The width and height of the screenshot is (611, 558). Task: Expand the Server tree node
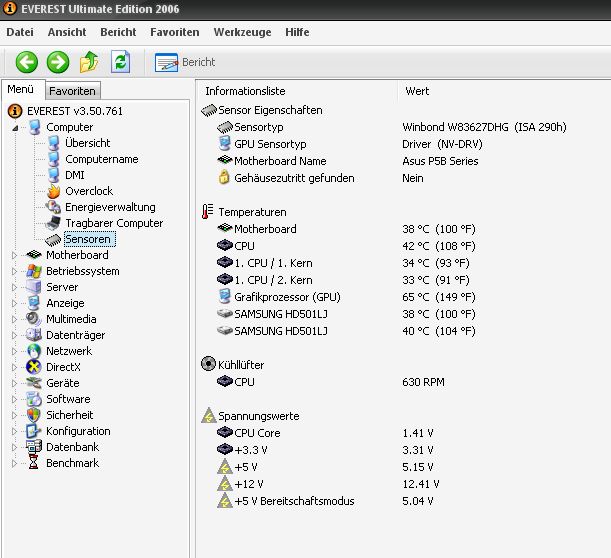(14, 287)
